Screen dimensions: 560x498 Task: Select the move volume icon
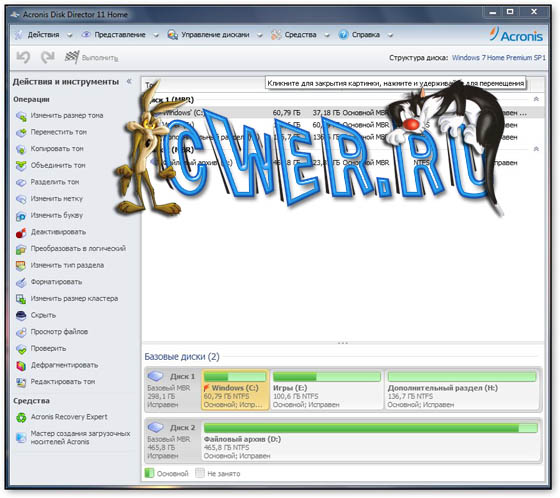click(x=21, y=133)
